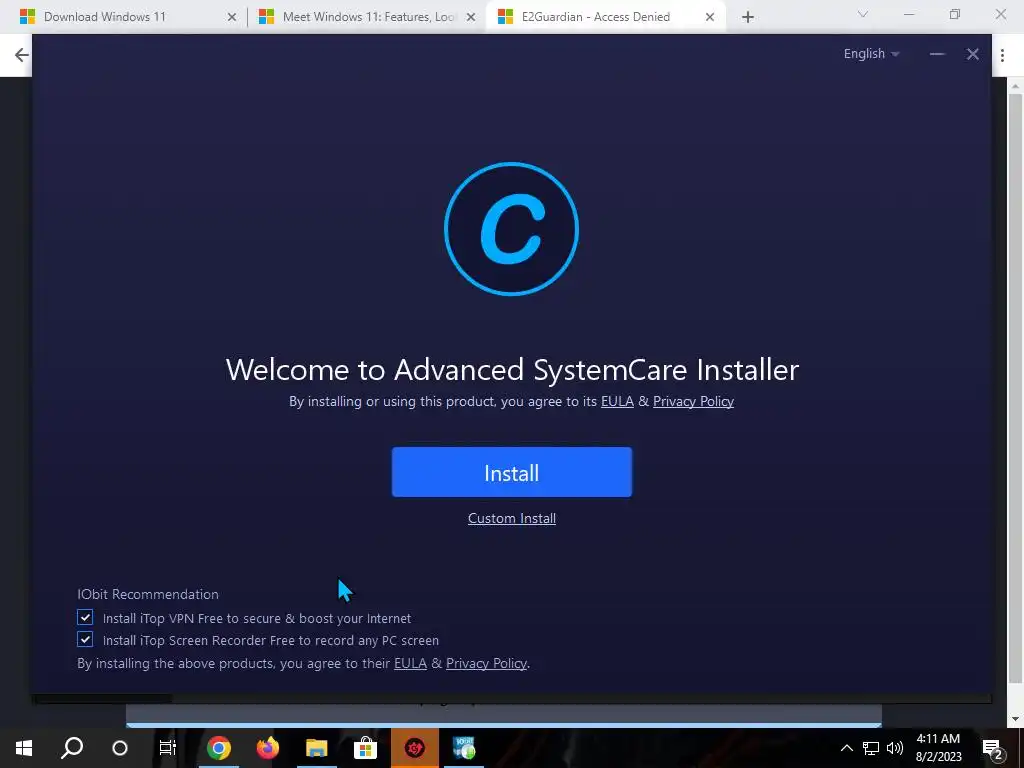Close the Download Windows 11 tab

(x=232, y=18)
